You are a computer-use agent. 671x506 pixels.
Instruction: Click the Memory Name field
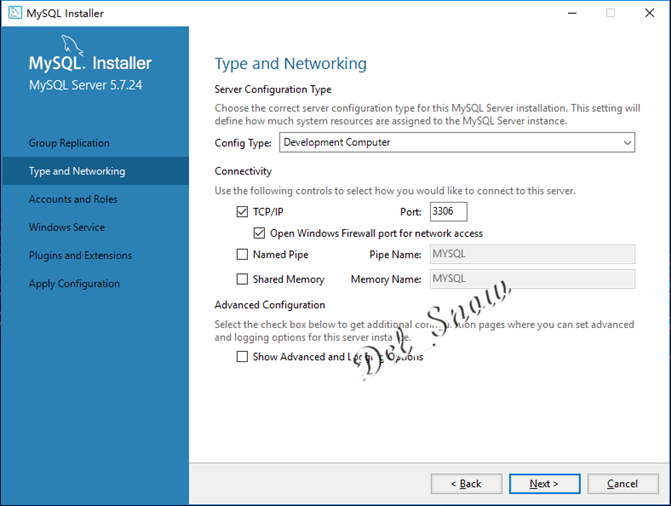click(532, 279)
